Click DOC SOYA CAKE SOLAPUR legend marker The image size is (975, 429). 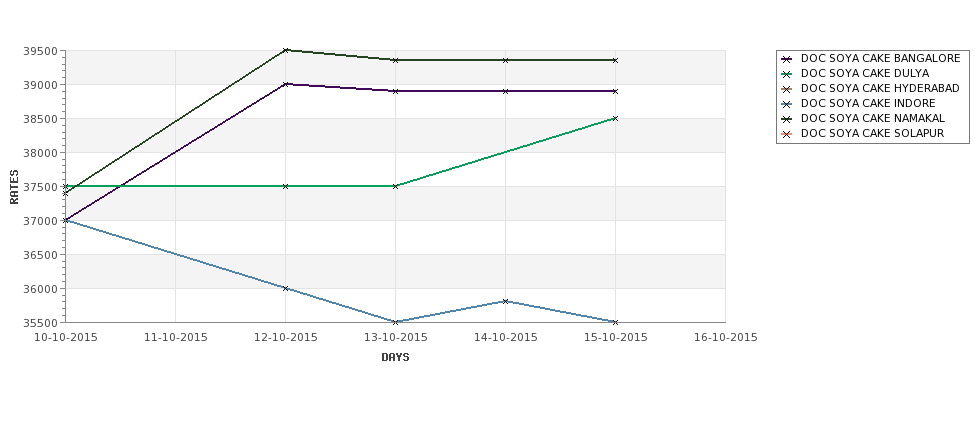pos(787,134)
